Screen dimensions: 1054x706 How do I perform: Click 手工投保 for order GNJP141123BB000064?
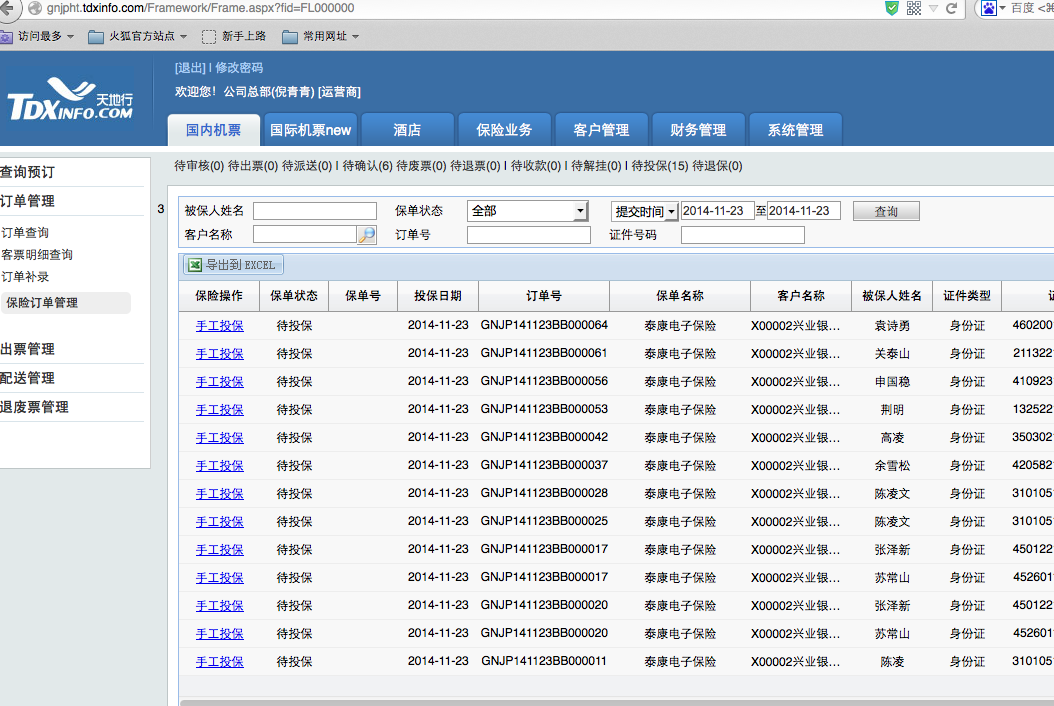pyautogui.click(x=219, y=326)
